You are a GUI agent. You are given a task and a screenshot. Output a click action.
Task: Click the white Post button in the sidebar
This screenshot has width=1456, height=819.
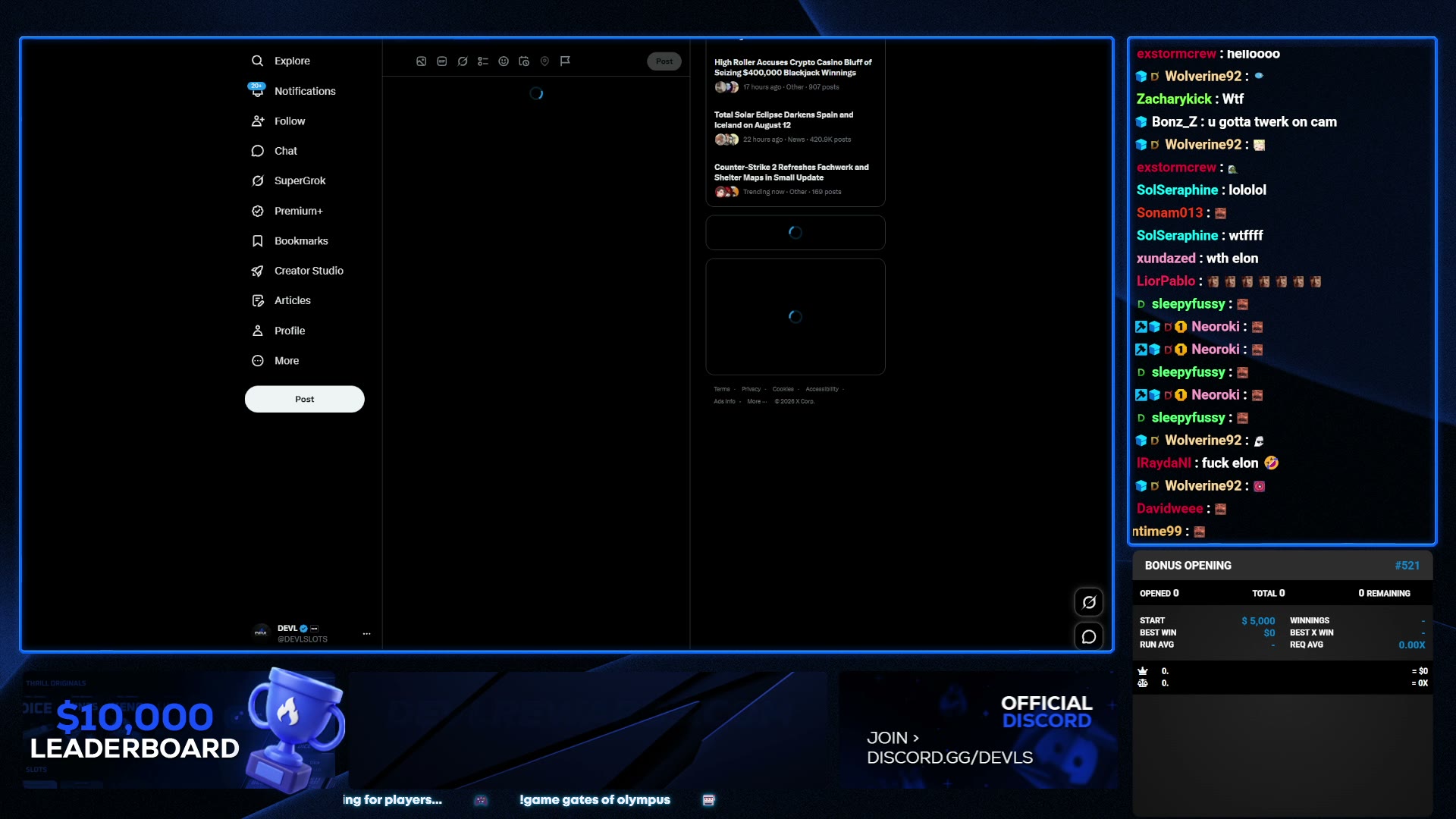(x=304, y=399)
